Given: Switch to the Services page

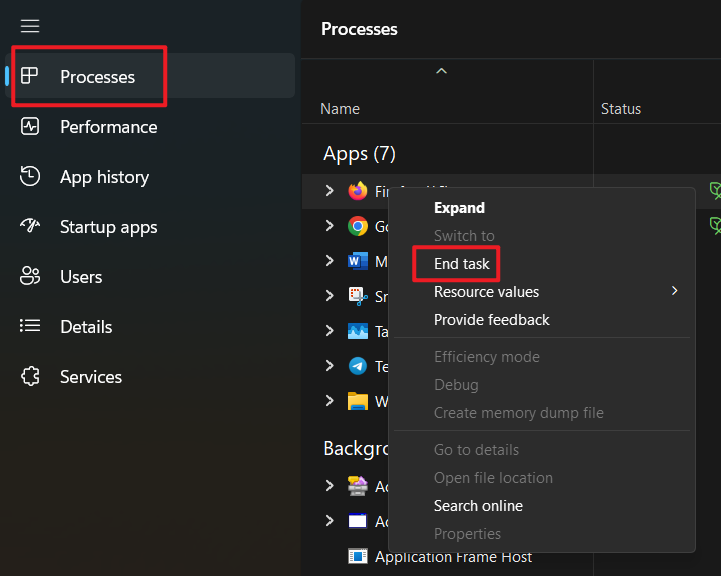Looking at the screenshot, I should click(x=91, y=377).
